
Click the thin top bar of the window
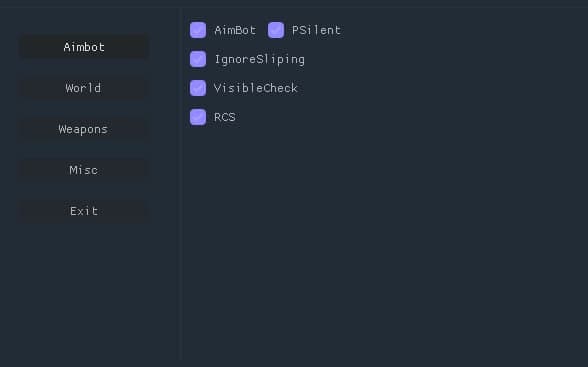tap(294, 3)
